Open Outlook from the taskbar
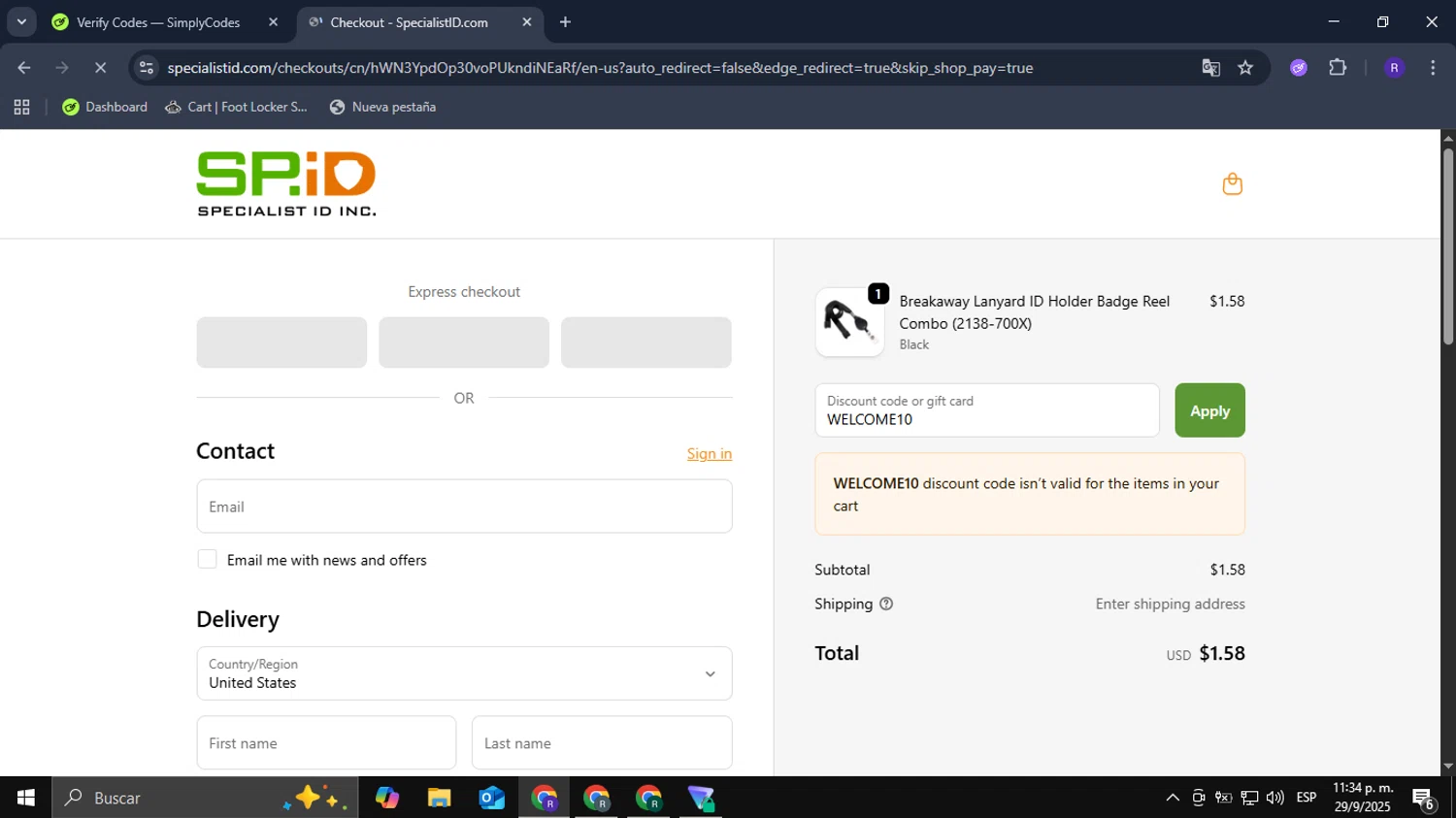This screenshot has width=1456, height=818. pyautogui.click(x=492, y=798)
